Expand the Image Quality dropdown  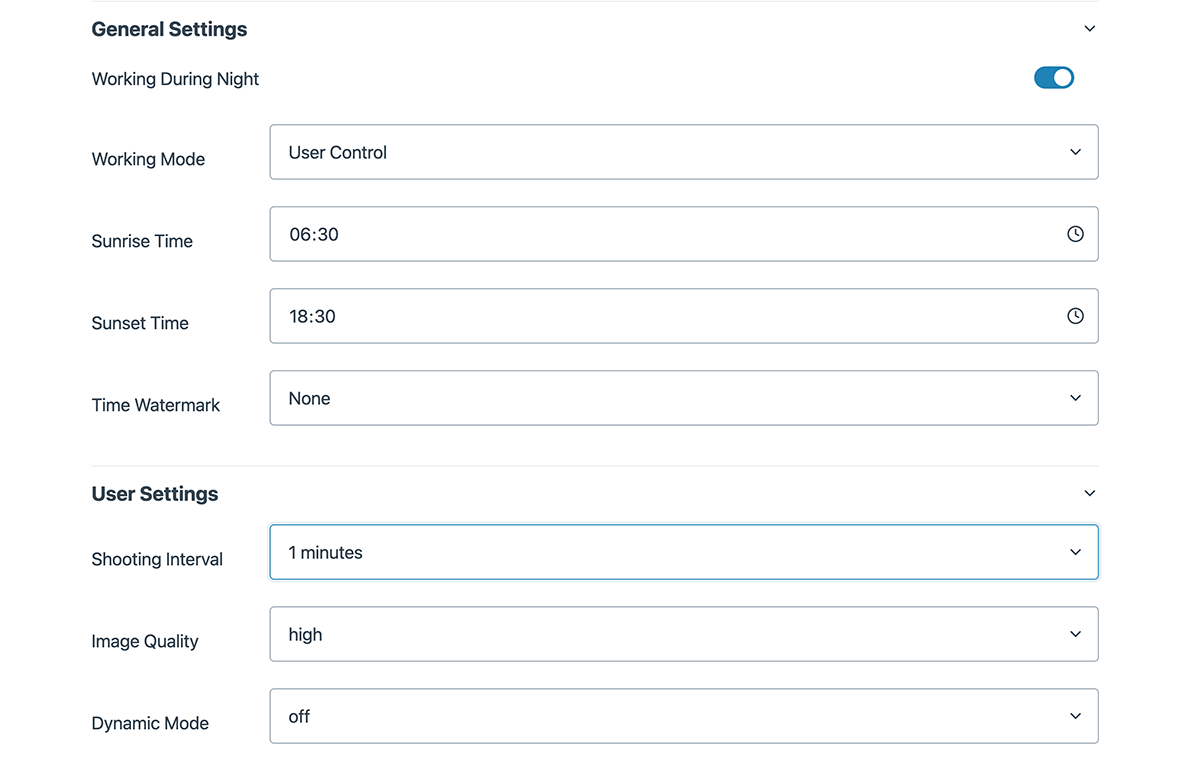tap(683, 634)
